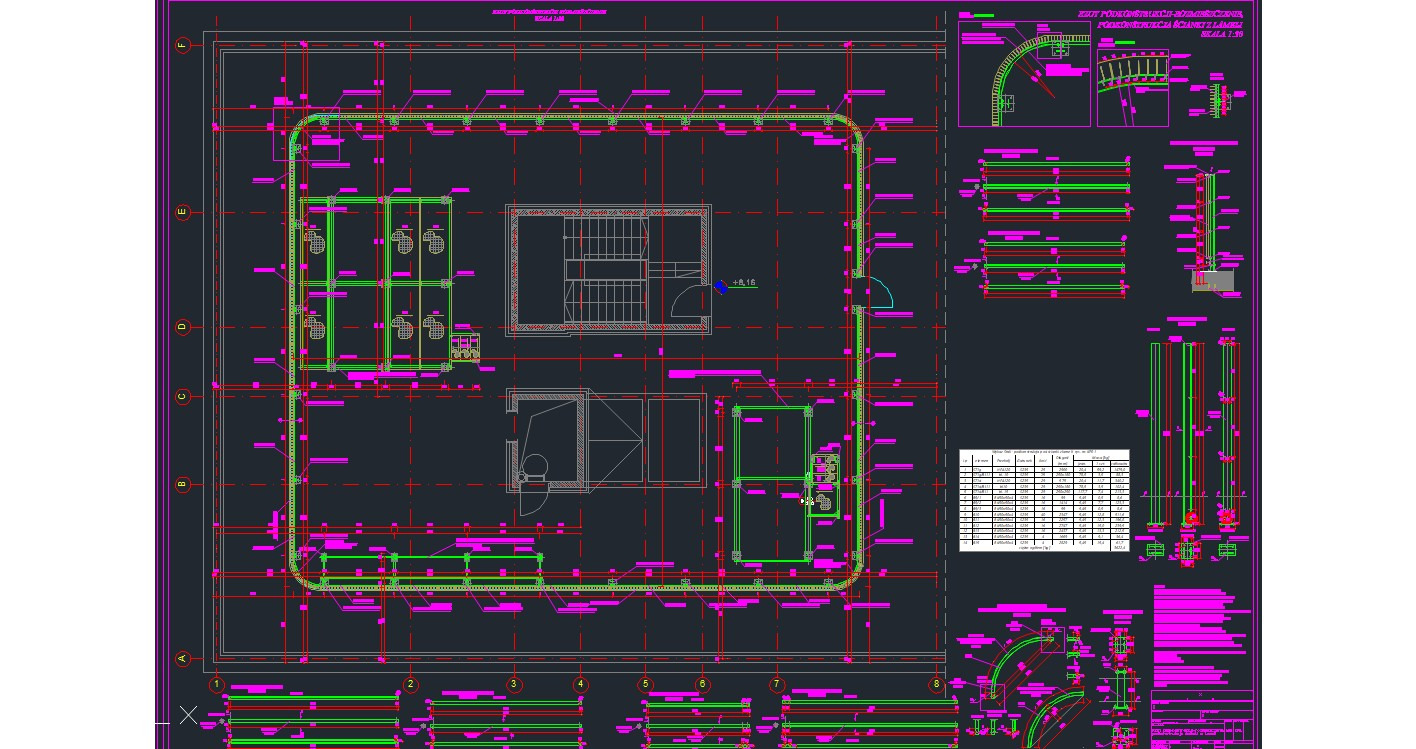Click grid bubble 8 near the bottom right

pos(937,684)
